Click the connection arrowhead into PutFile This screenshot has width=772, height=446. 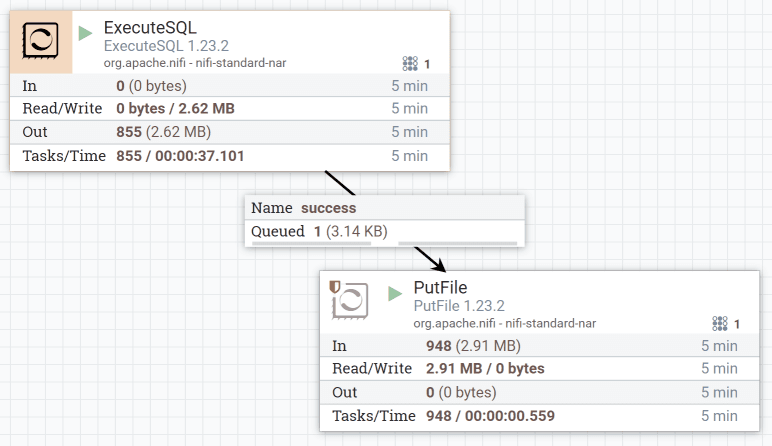point(438,264)
